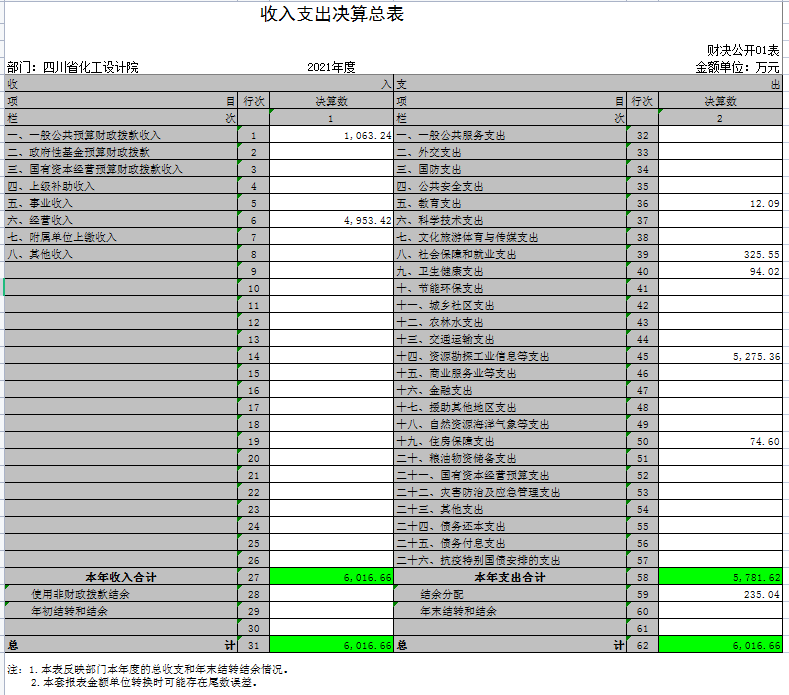789x695 pixels.
Task: Click the 债务付息支出 cell
Action: coord(510,544)
